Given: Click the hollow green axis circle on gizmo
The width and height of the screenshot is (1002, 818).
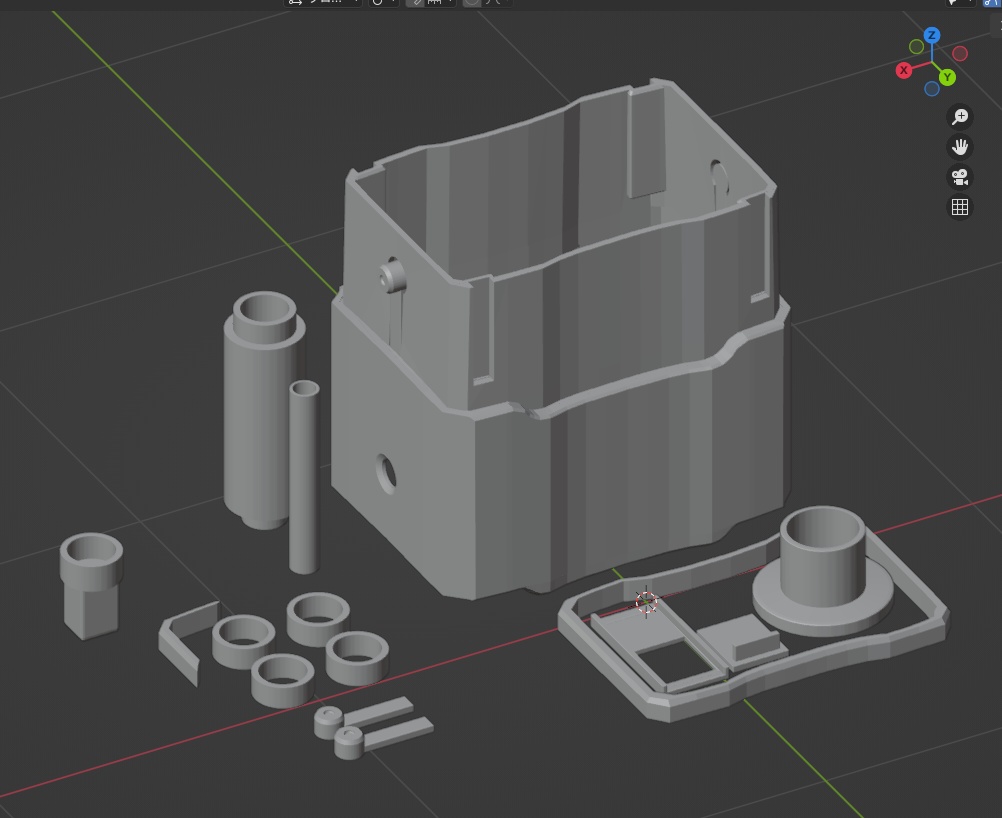Looking at the screenshot, I should point(915,45).
